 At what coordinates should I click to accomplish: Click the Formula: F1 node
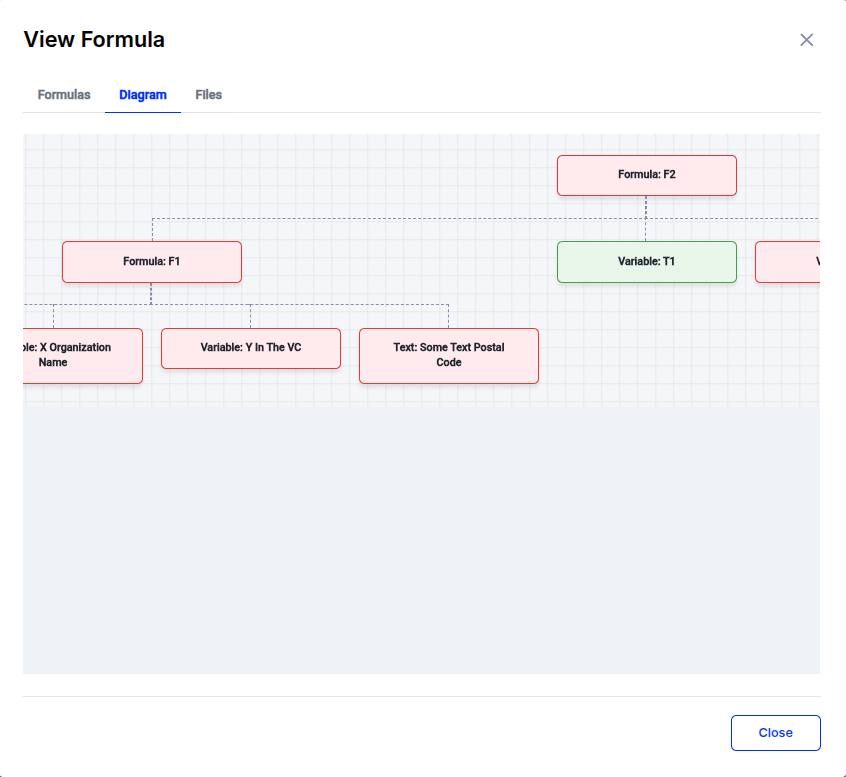(152, 262)
